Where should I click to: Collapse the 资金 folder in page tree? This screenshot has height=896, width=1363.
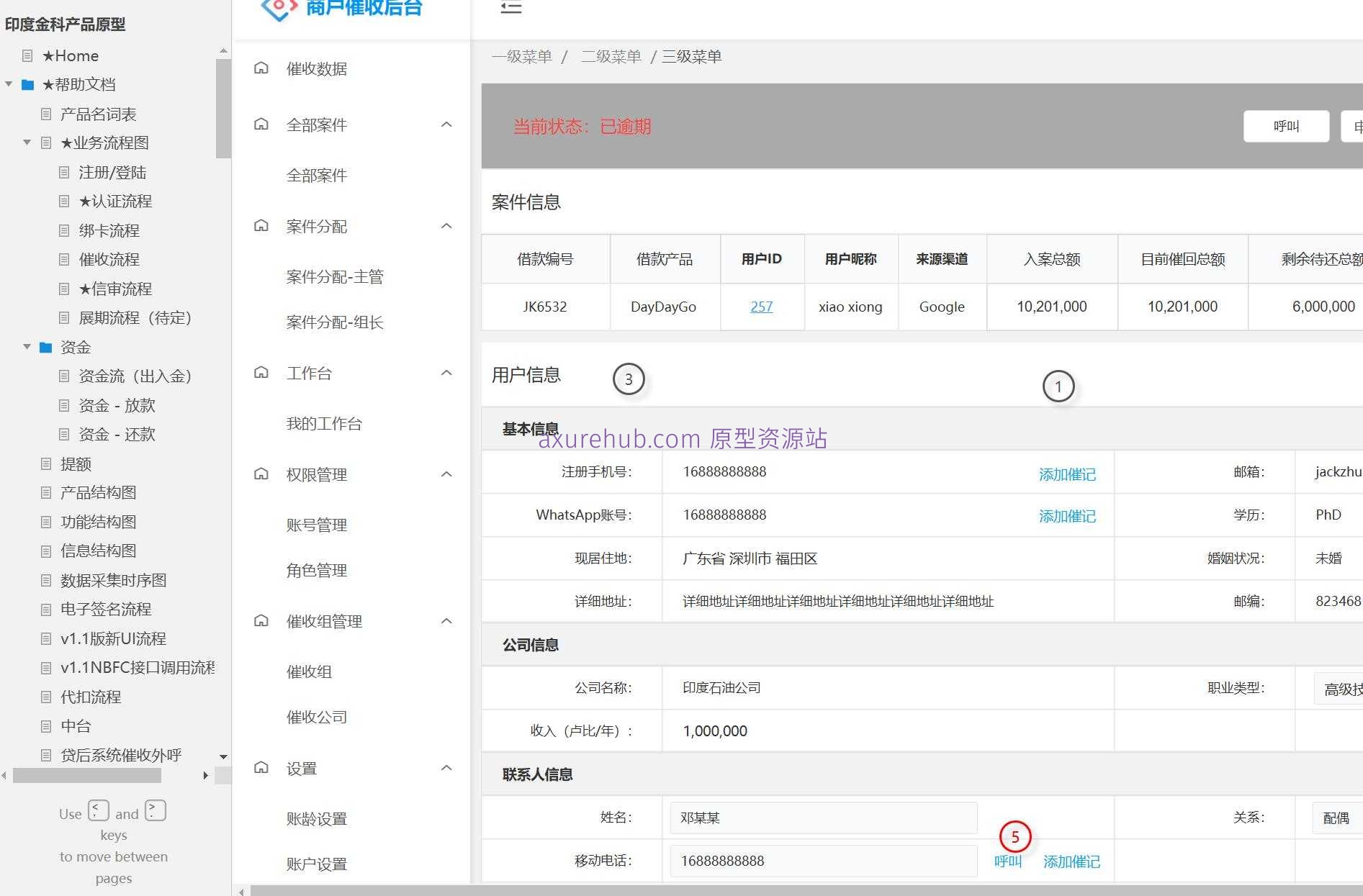[27, 347]
